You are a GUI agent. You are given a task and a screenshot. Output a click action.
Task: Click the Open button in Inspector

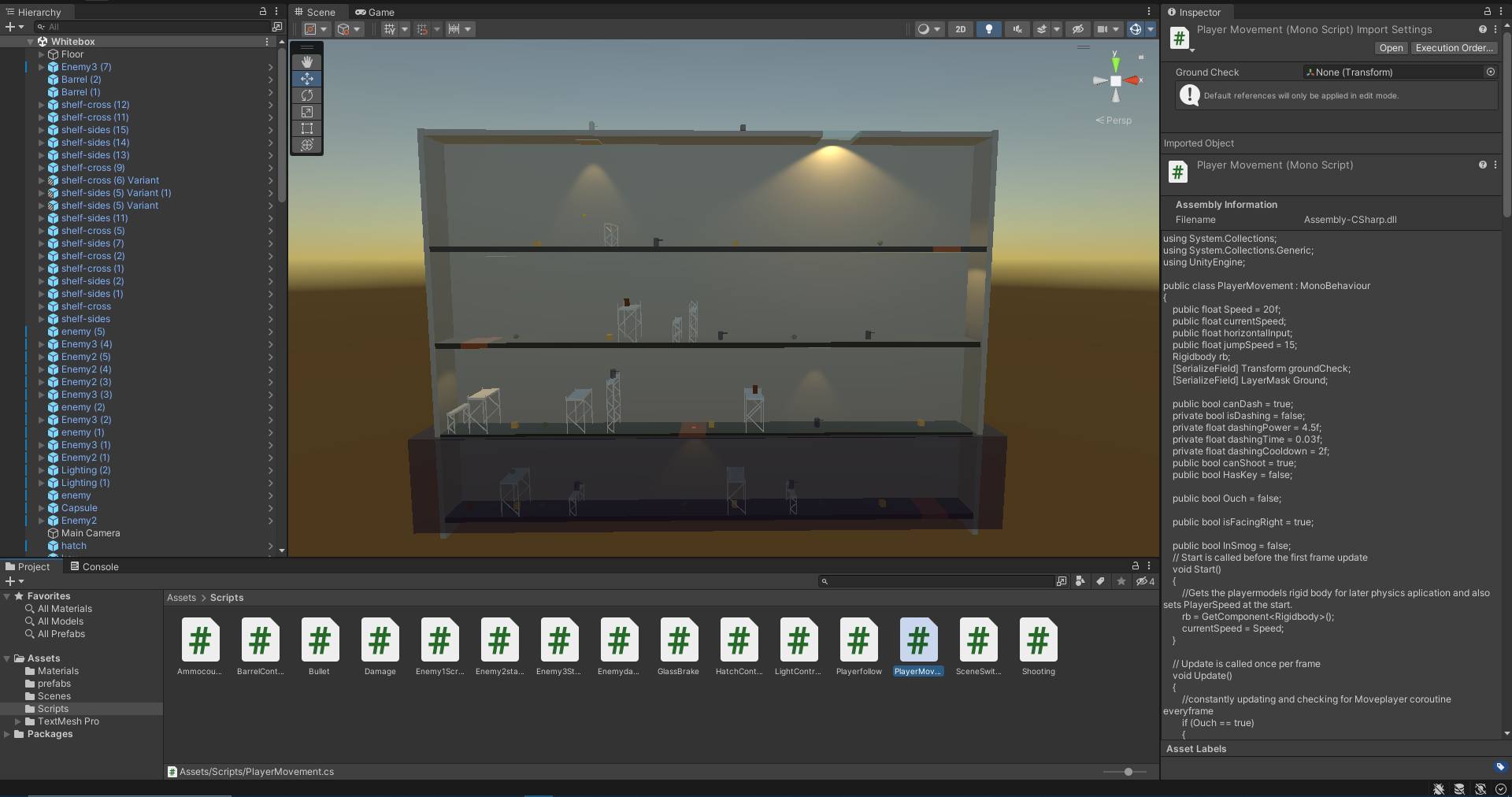[x=1391, y=48]
